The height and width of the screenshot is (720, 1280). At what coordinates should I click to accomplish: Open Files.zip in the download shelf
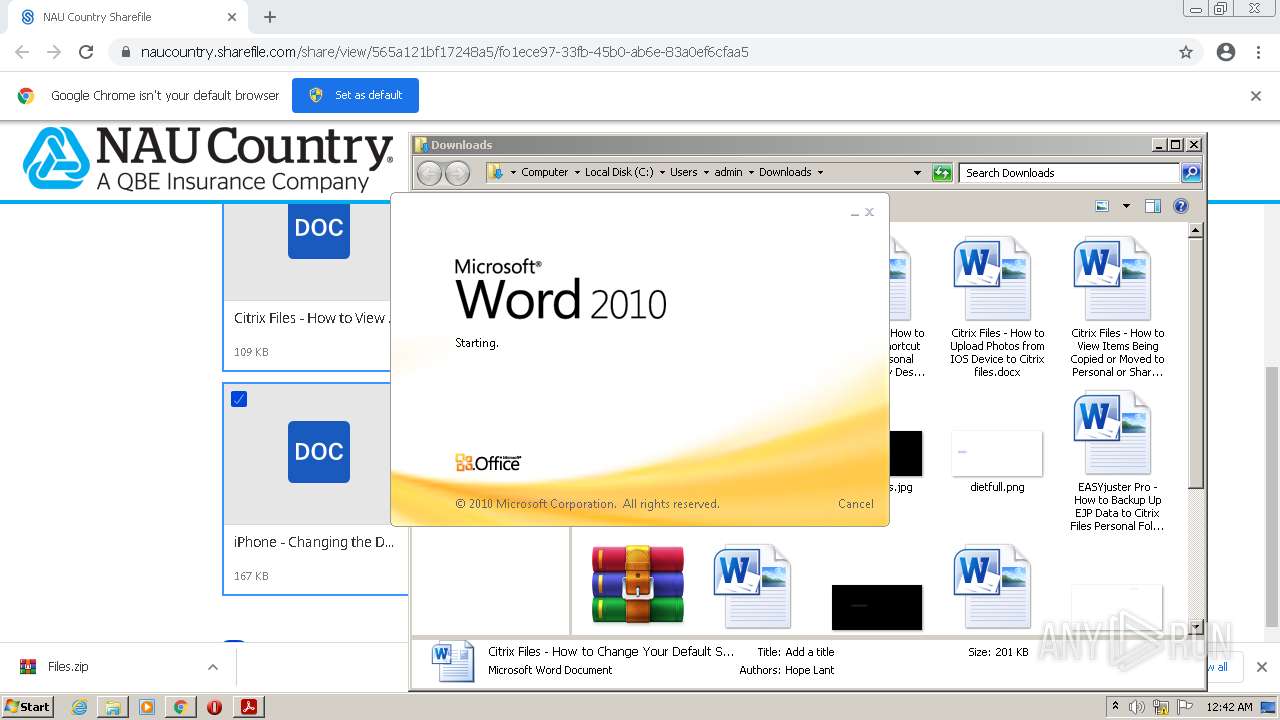point(68,667)
